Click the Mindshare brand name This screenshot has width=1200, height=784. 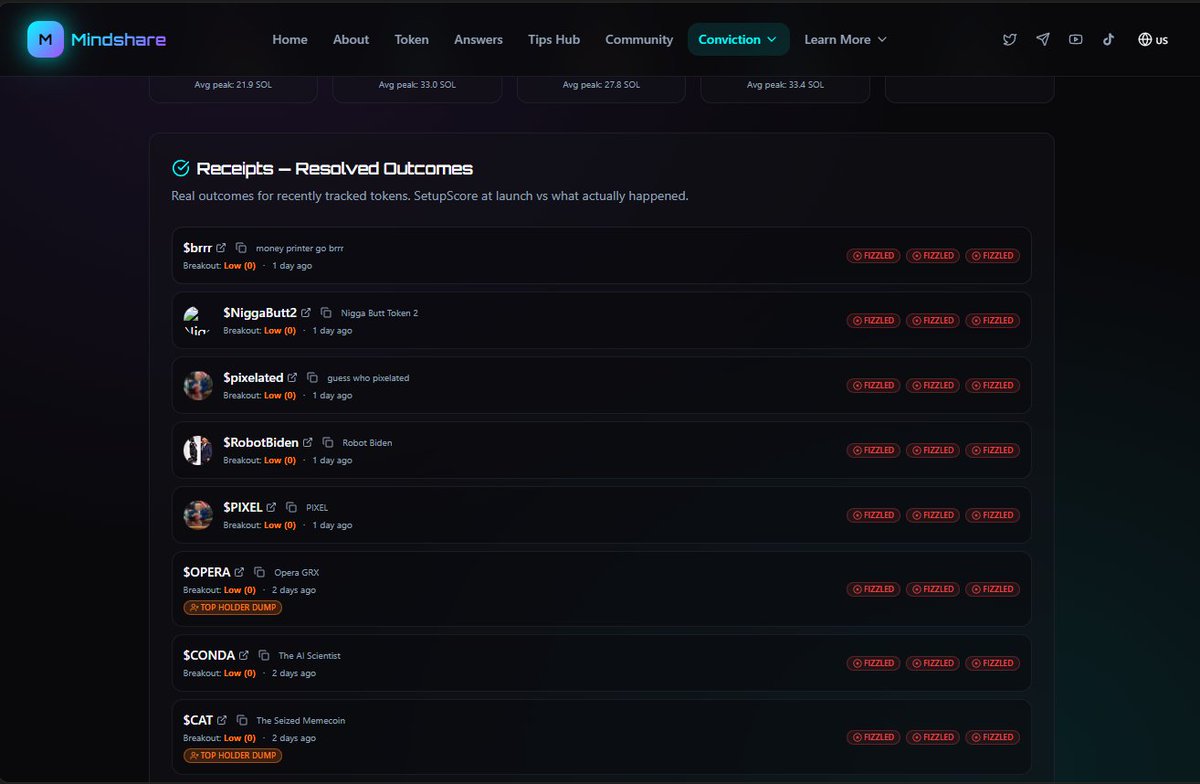pyautogui.click(x=119, y=40)
